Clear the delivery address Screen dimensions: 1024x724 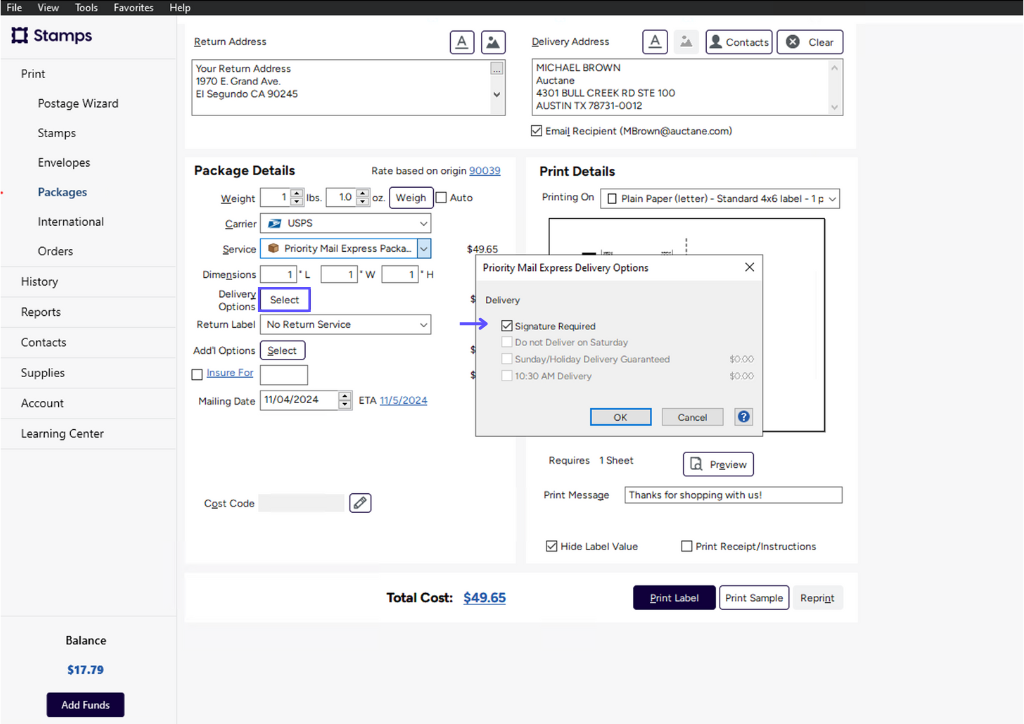(810, 42)
